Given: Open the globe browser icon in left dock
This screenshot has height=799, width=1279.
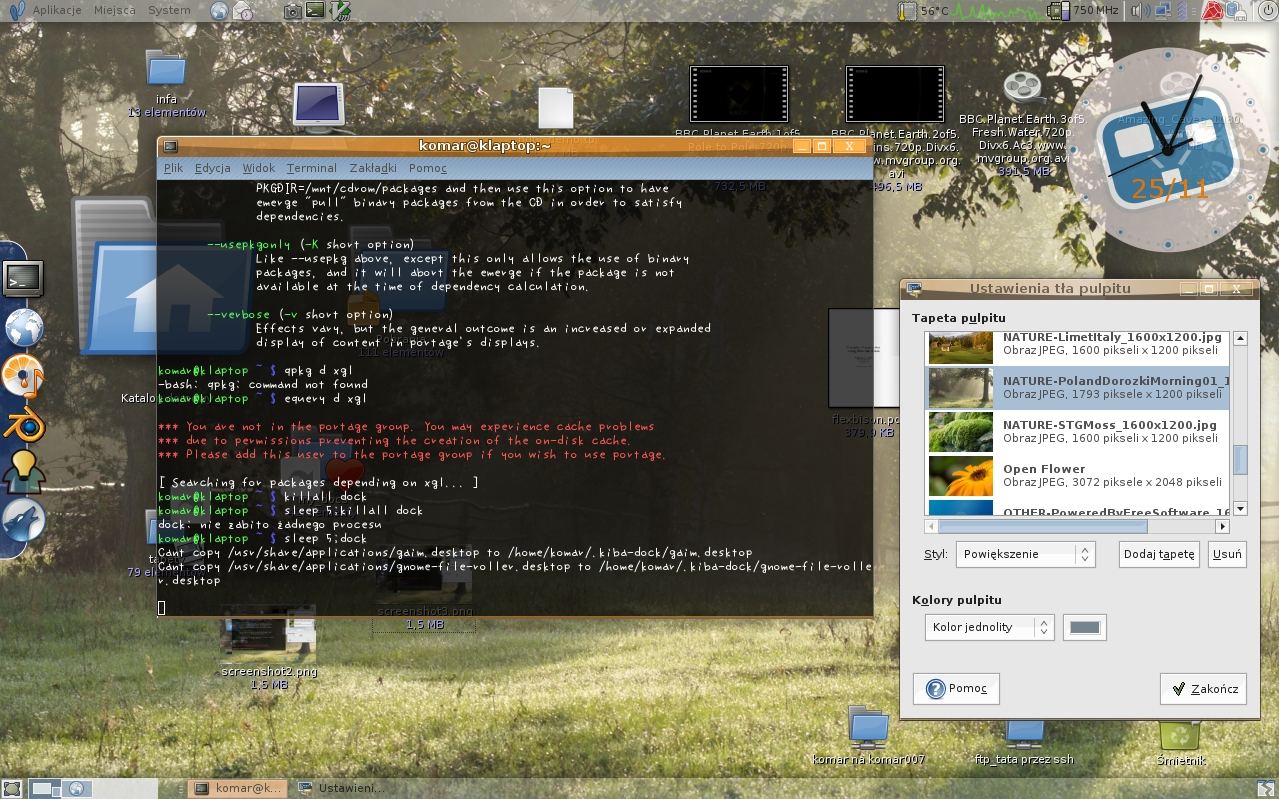Looking at the screenshot, I should click(24, 327).
